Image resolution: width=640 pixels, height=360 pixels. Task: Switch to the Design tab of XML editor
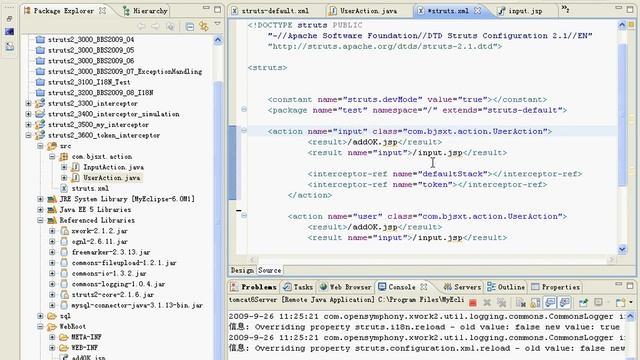242,270
